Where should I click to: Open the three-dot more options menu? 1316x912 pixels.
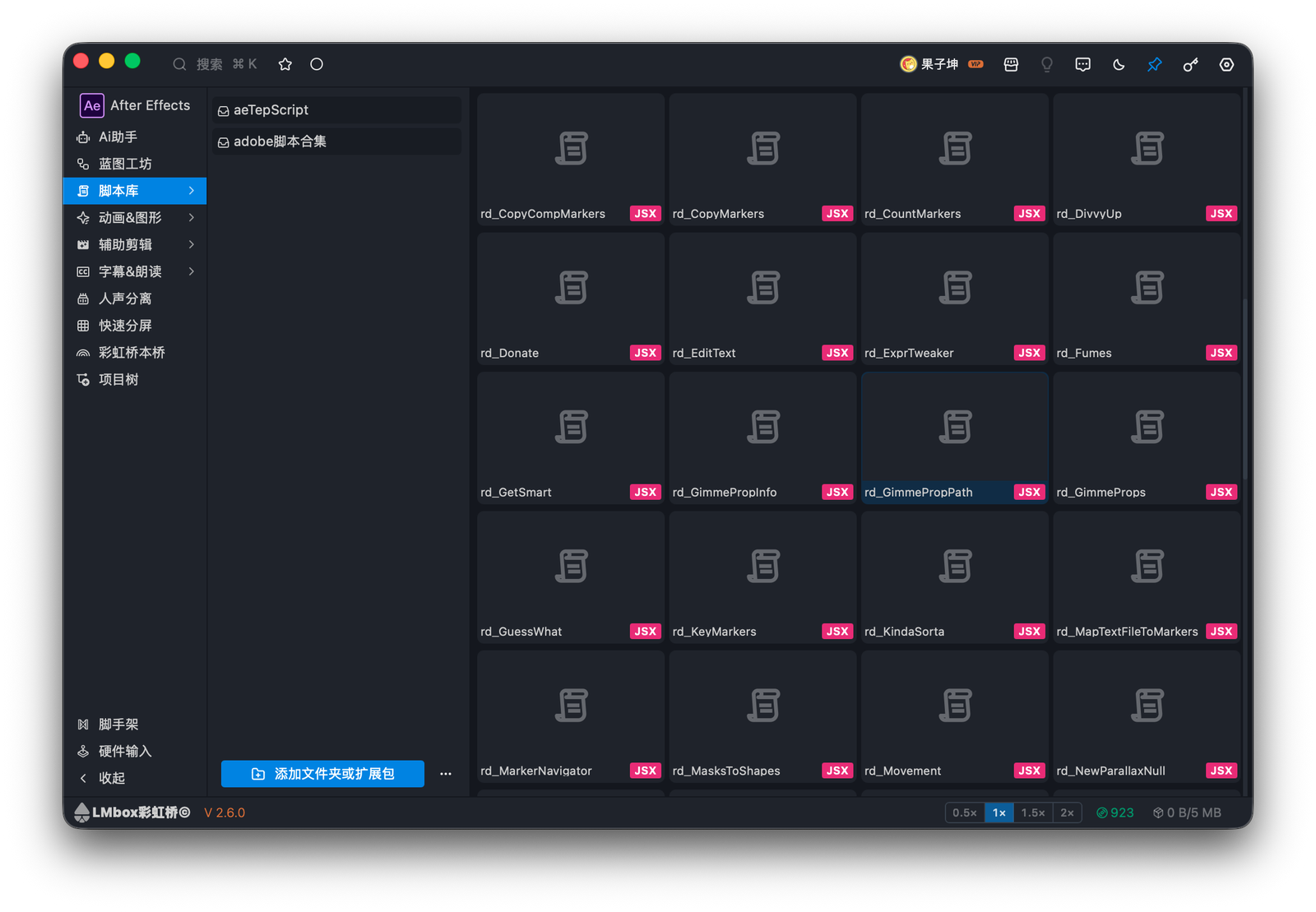(x=446, y=774)
